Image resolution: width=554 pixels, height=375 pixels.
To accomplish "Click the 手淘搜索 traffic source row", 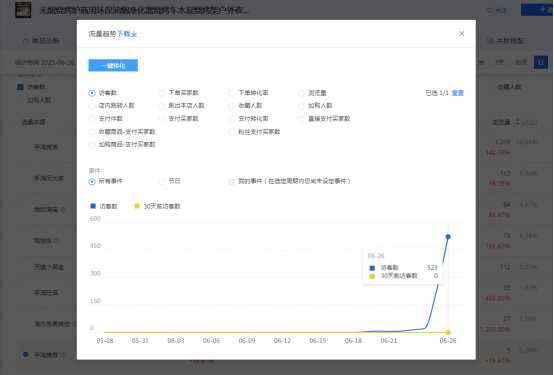I will click(x=46, y=147).
